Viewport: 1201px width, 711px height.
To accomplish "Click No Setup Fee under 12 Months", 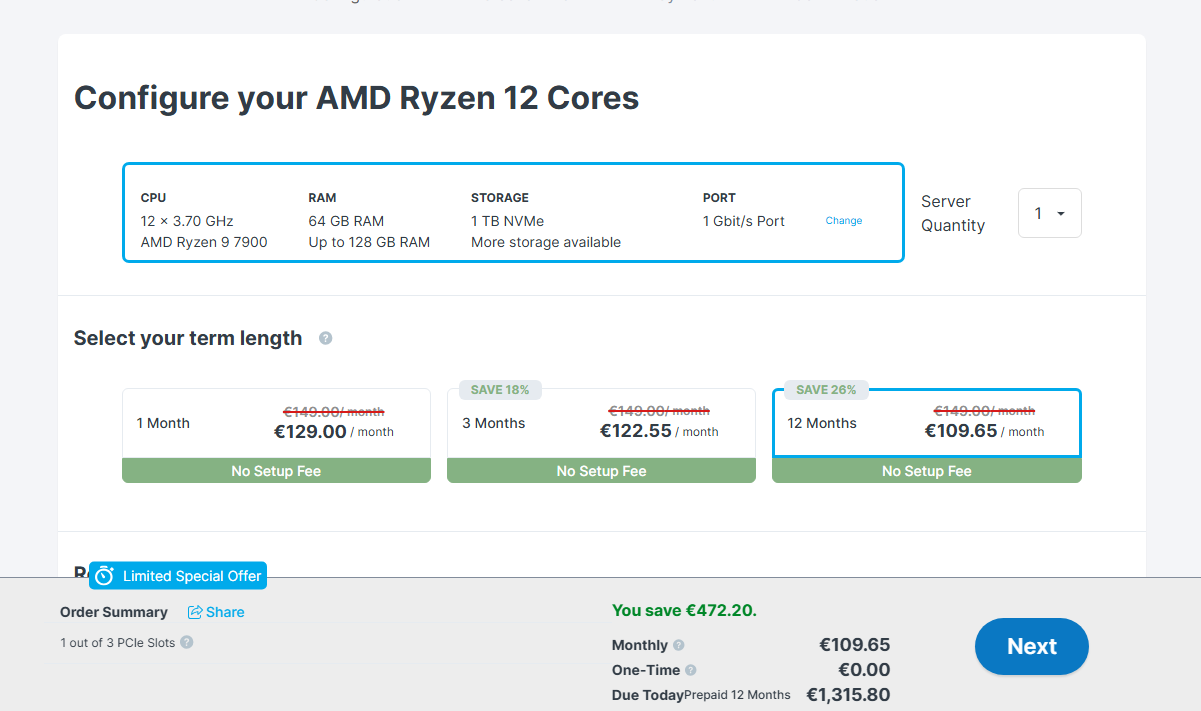I will click(x=926, y=471).
